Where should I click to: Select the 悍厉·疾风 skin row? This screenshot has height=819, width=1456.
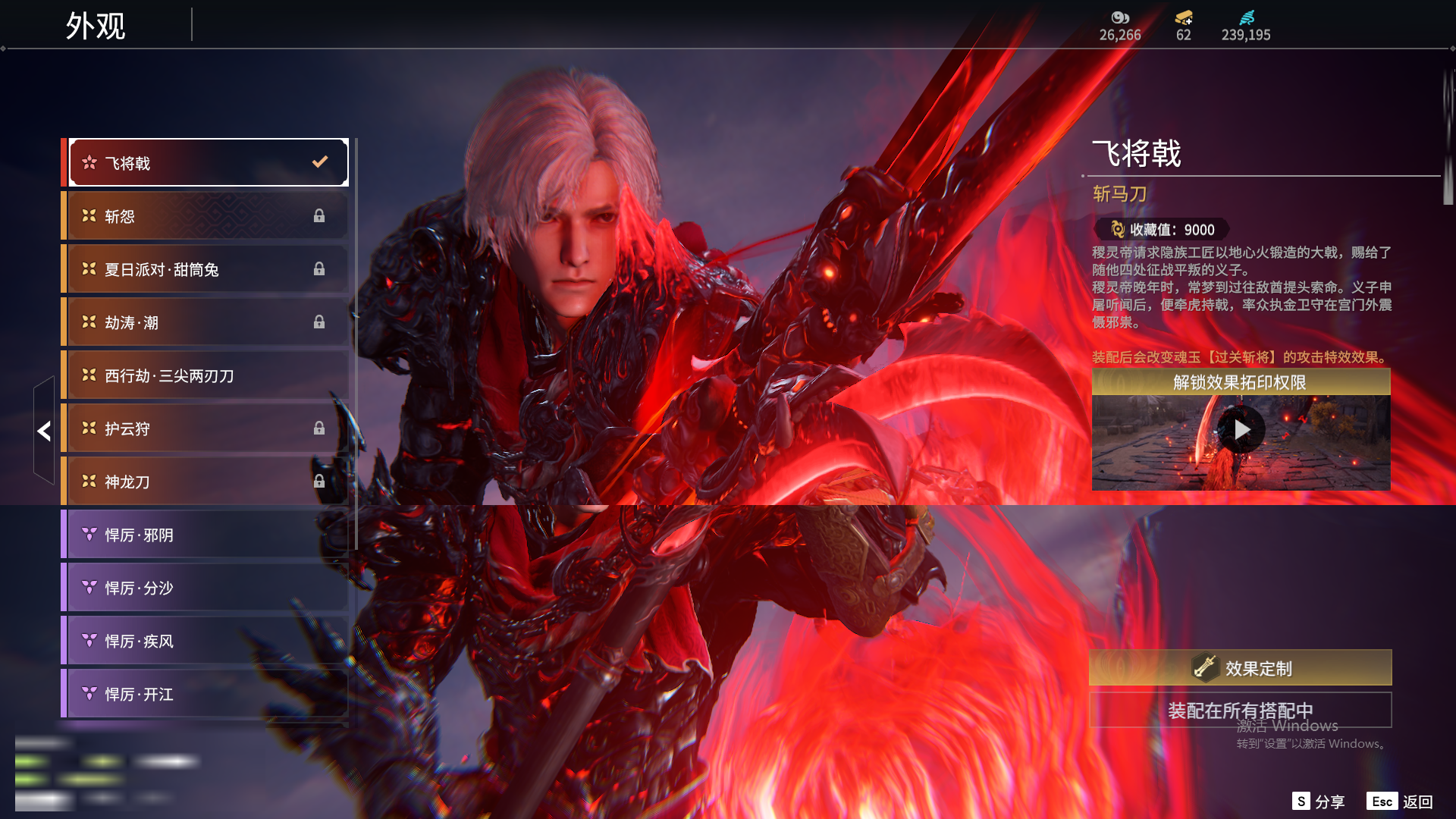(x=205, y=641)
